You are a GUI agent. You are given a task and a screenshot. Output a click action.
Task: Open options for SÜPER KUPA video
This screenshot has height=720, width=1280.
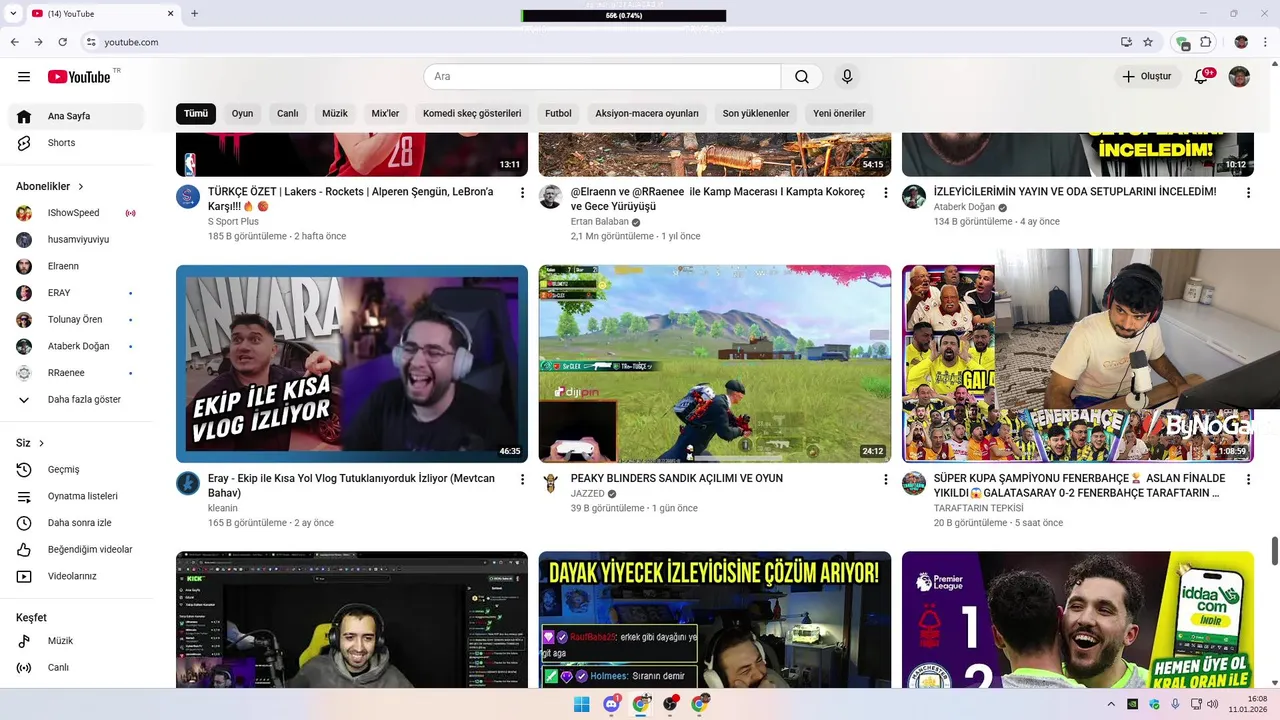tap(1248, 479)
